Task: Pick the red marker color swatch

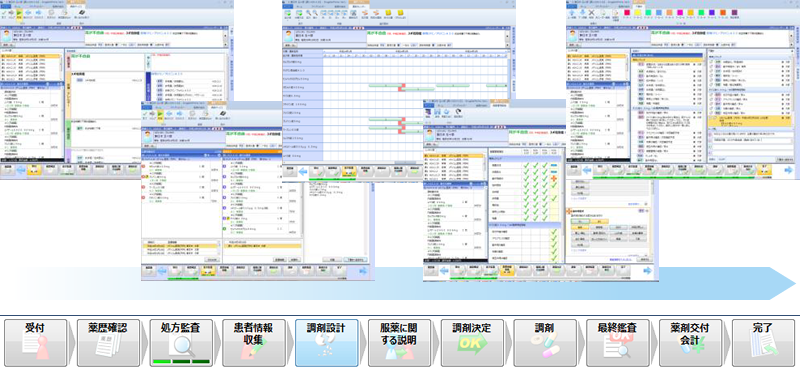Action: pos(627,12)
